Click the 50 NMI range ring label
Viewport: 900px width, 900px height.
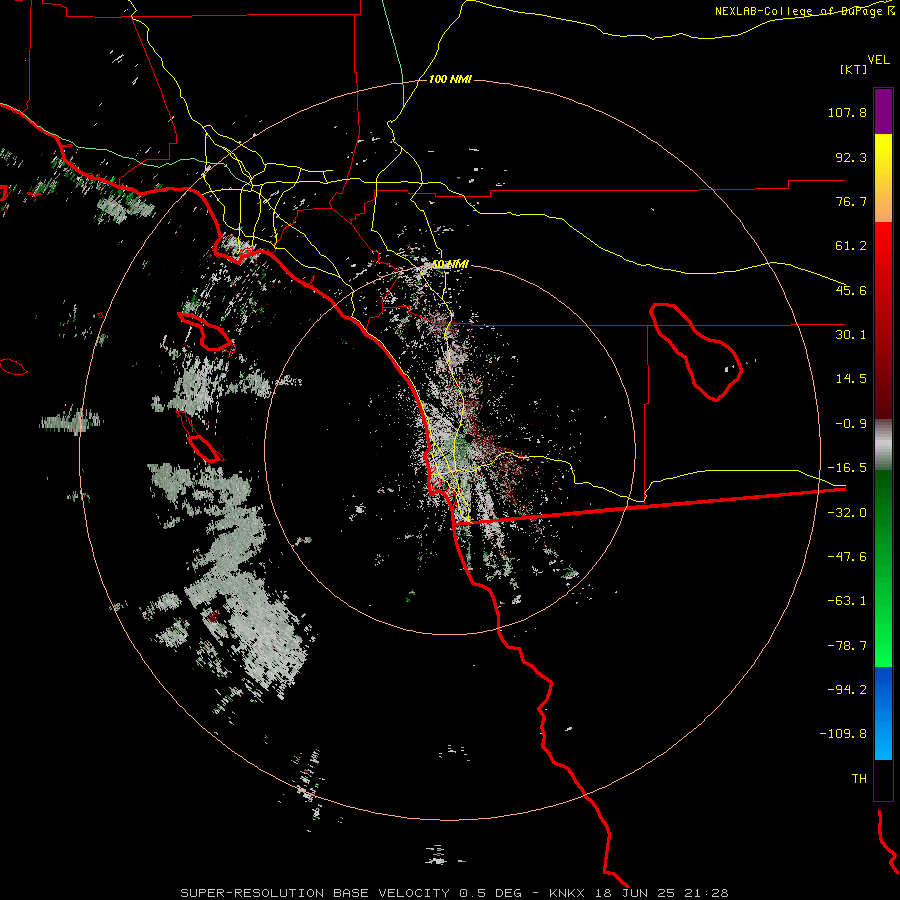coord(450,264)
